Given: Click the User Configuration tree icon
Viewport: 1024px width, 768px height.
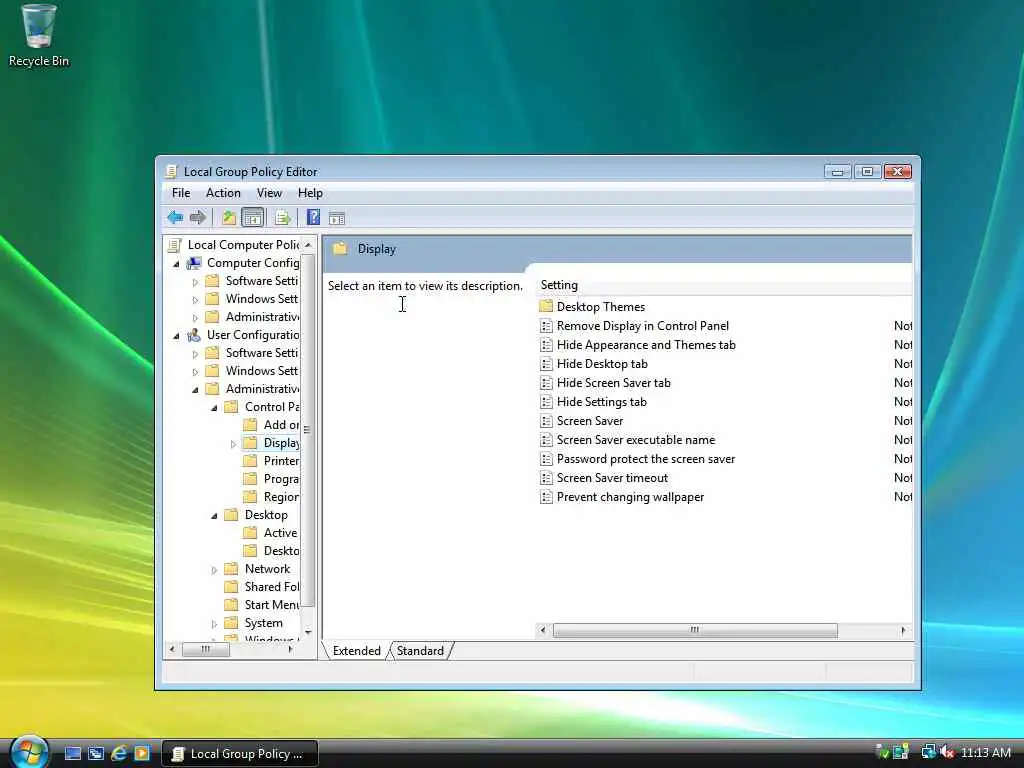Looking at the screenshot, I should pos(194,335).
